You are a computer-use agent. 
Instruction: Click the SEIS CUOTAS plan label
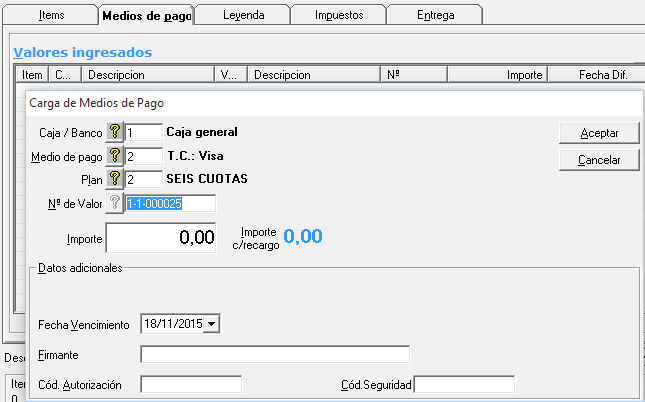pyautogui.click(x=207, y=179)
